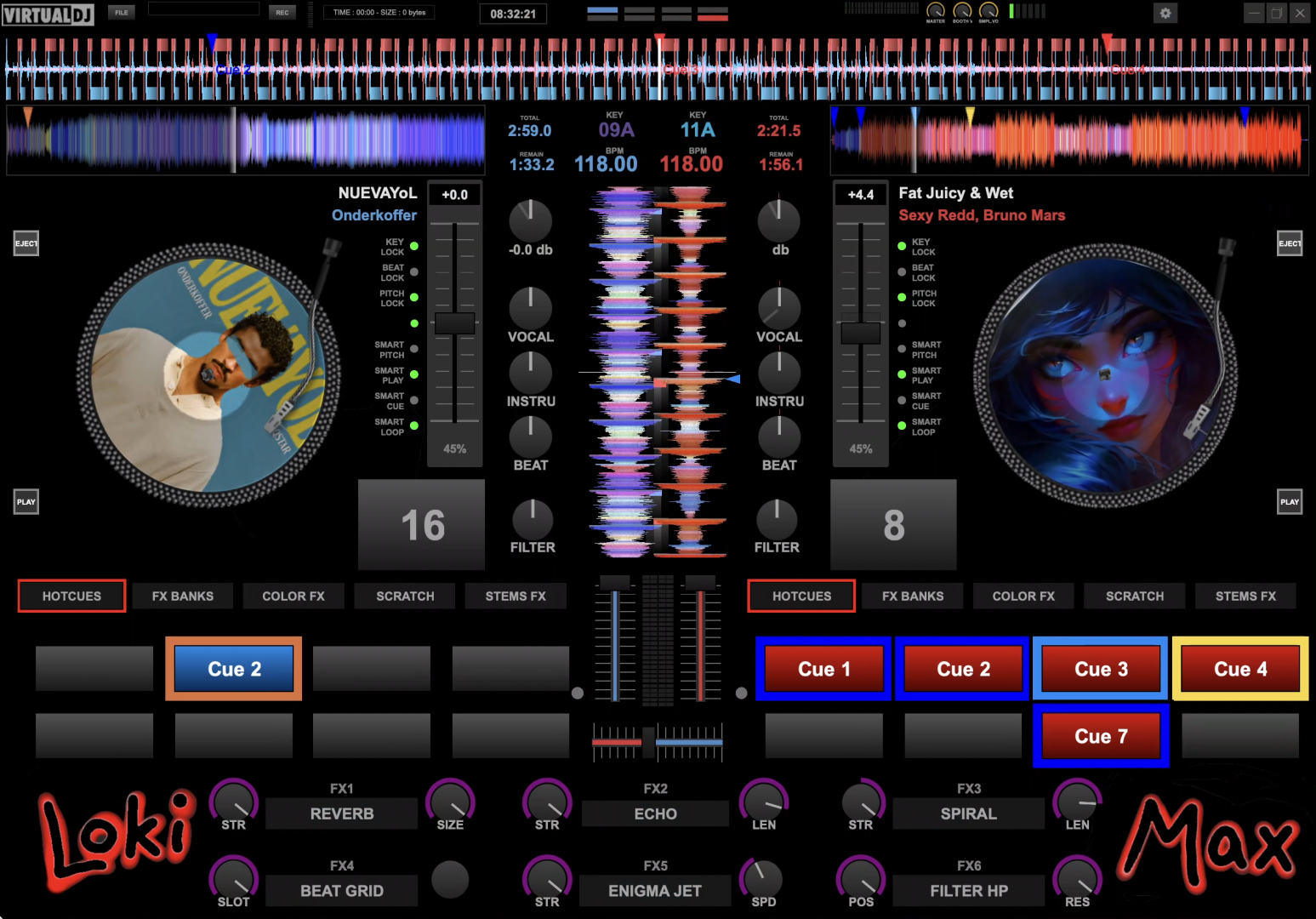This screenshot has height=919, width=1316.
Task: Click the right deck VOCAL stem knob
Action: (x=779, y=308)
